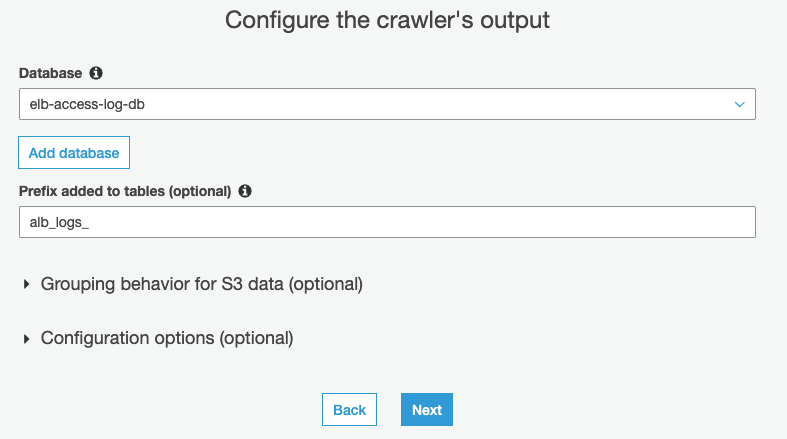This screenshot has width=787, height=439.
Task: Expand Grouping behavior for S3 data section
Action: 200,285
